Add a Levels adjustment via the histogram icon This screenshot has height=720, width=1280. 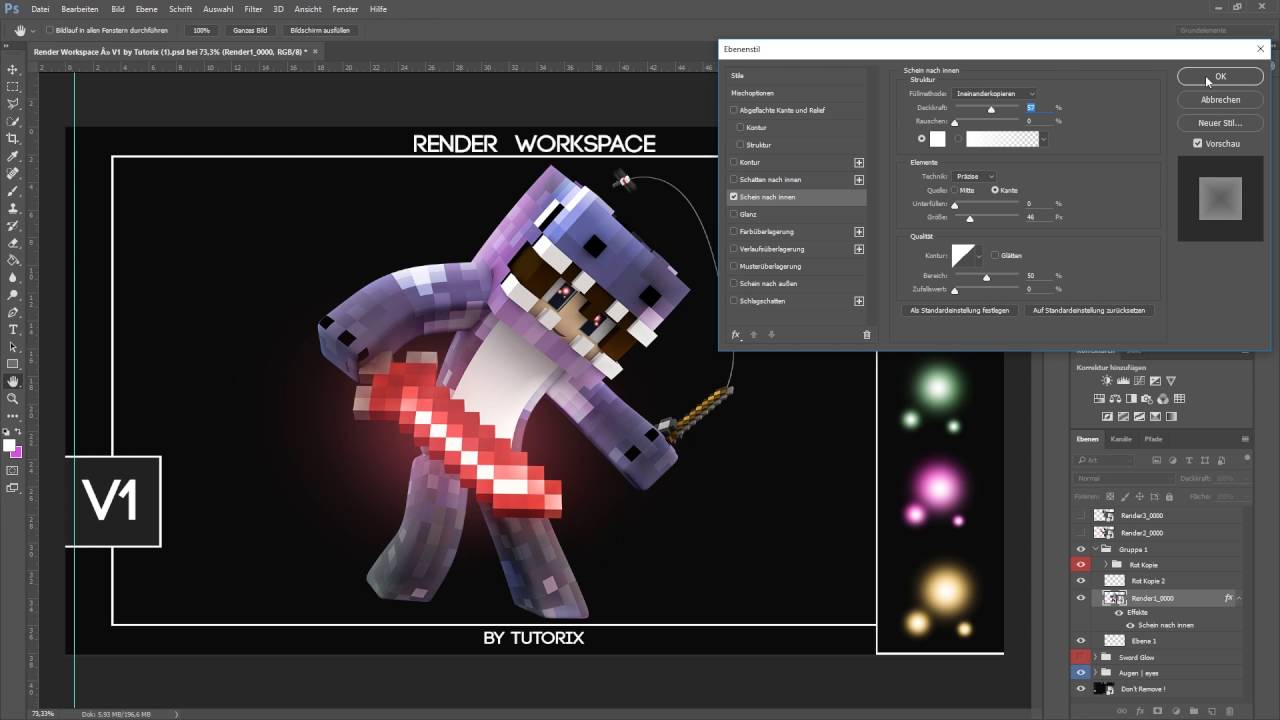coord(1123,381)
